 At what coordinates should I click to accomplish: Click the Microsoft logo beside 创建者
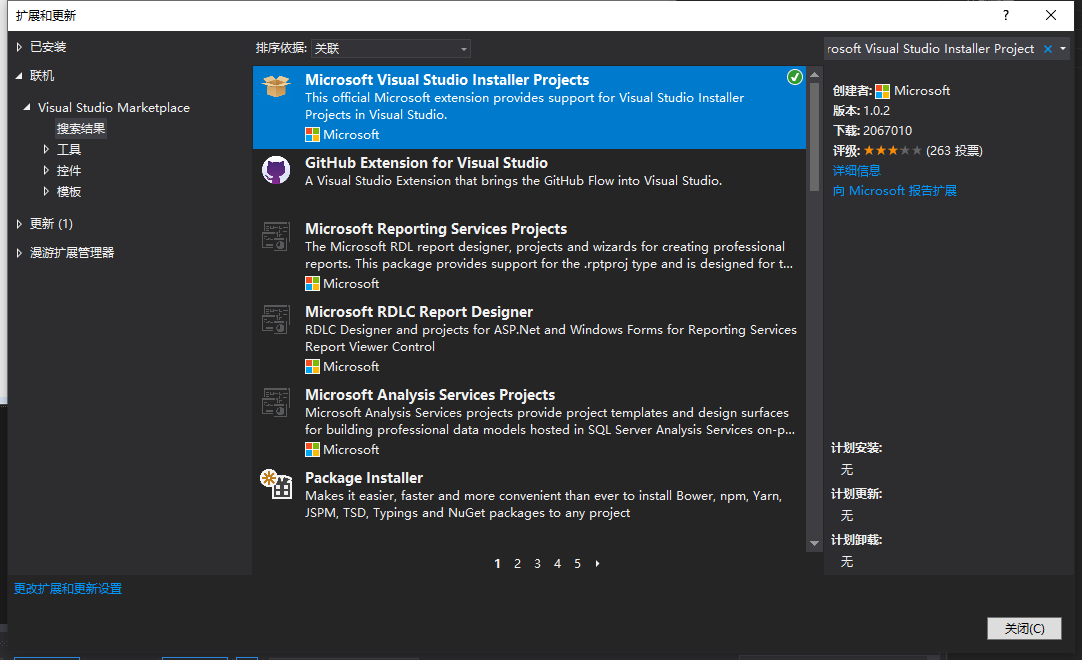click(883, 91)
